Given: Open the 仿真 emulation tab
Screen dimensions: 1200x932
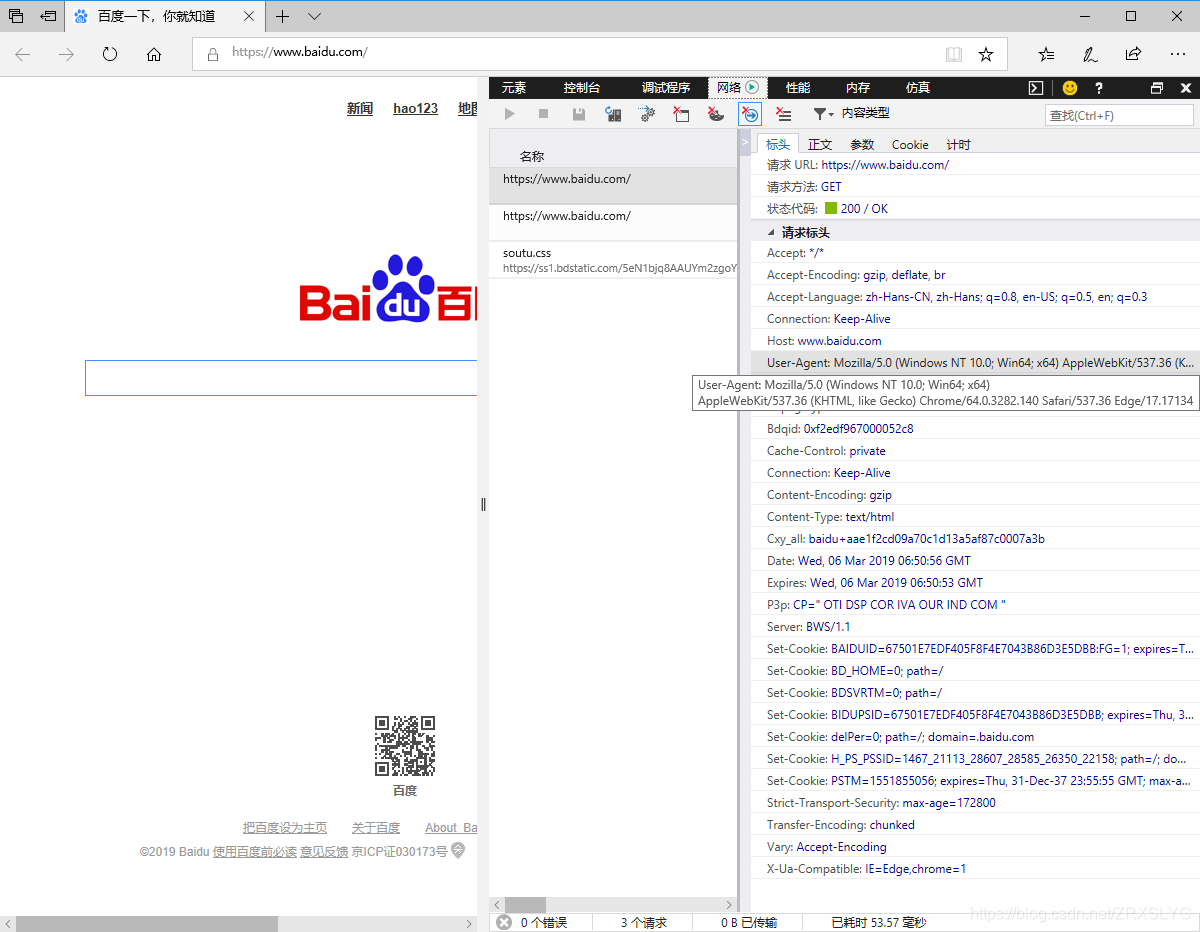Looking at the screenshot, I should (918, 88).
